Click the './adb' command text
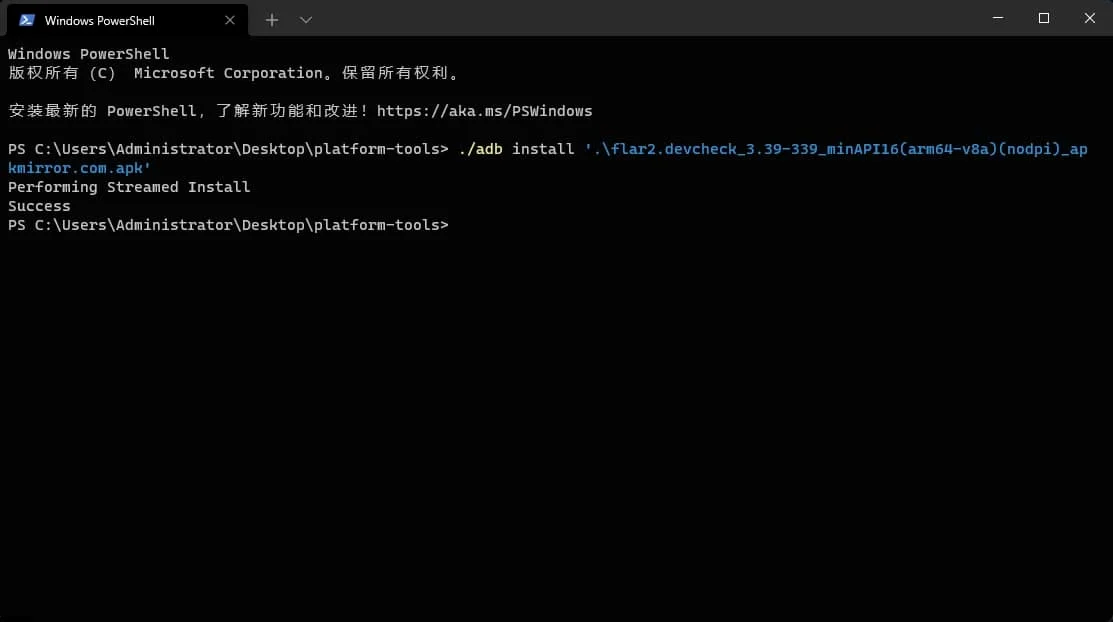1113x622 pixels. pyautogui.click(x=481, y=149)
